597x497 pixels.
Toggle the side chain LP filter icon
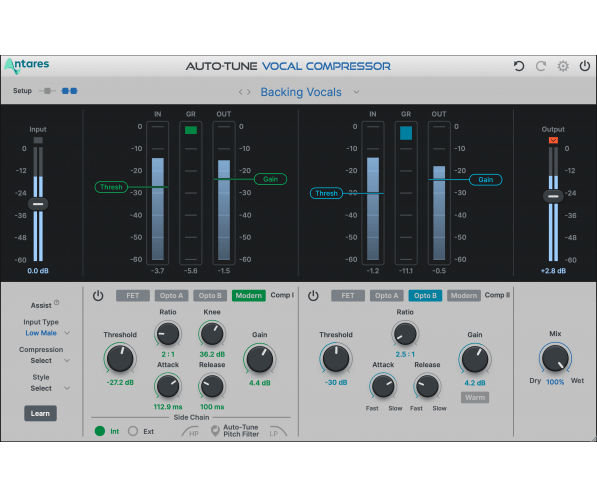[278, 431]
